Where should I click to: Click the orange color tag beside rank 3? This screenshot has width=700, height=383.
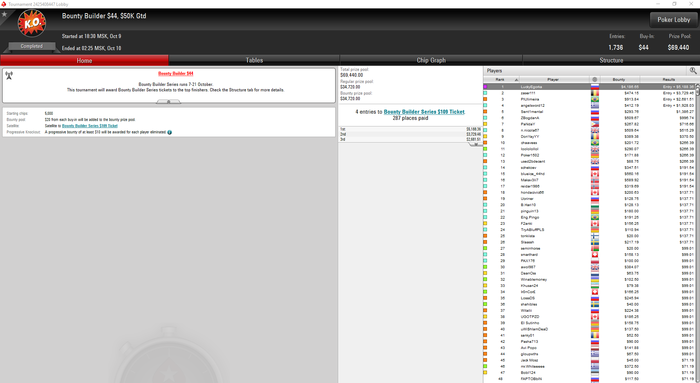pos(485,99)
